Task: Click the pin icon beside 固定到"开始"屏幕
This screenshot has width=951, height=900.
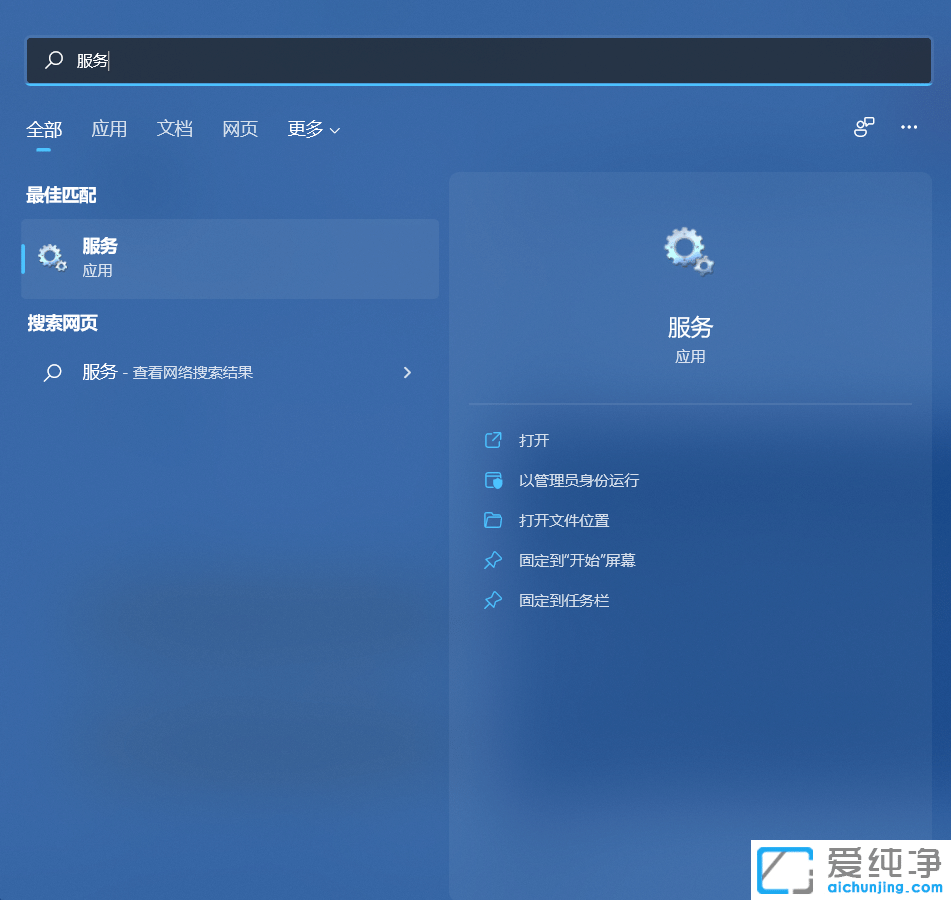Action: pyautogui.click(x=493, y=560)
